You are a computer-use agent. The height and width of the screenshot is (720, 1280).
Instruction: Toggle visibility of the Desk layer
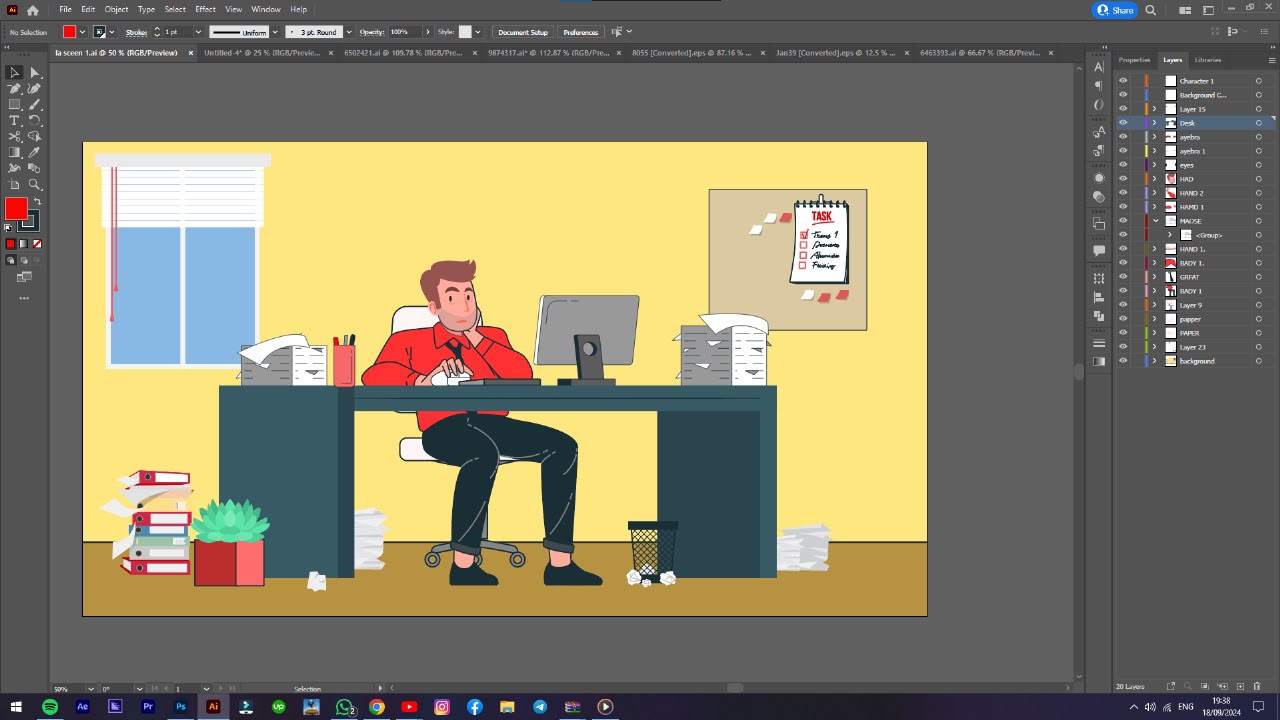(x=1123, y=123)
